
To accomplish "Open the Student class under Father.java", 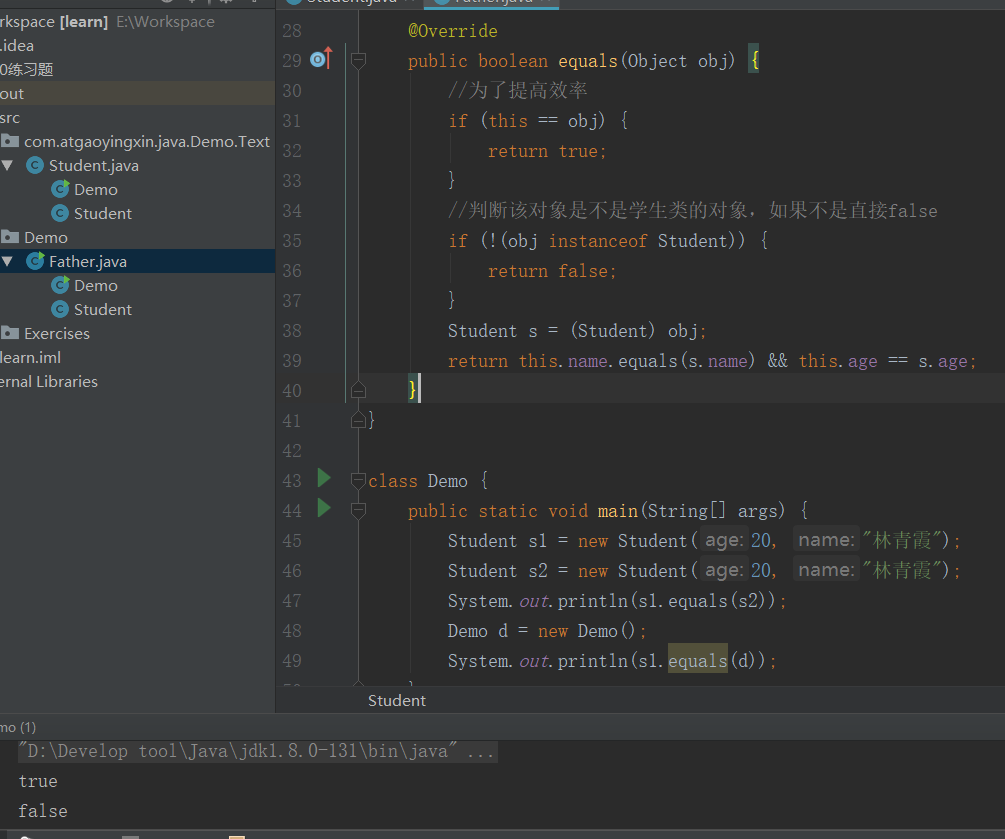I will coord(103,310).
